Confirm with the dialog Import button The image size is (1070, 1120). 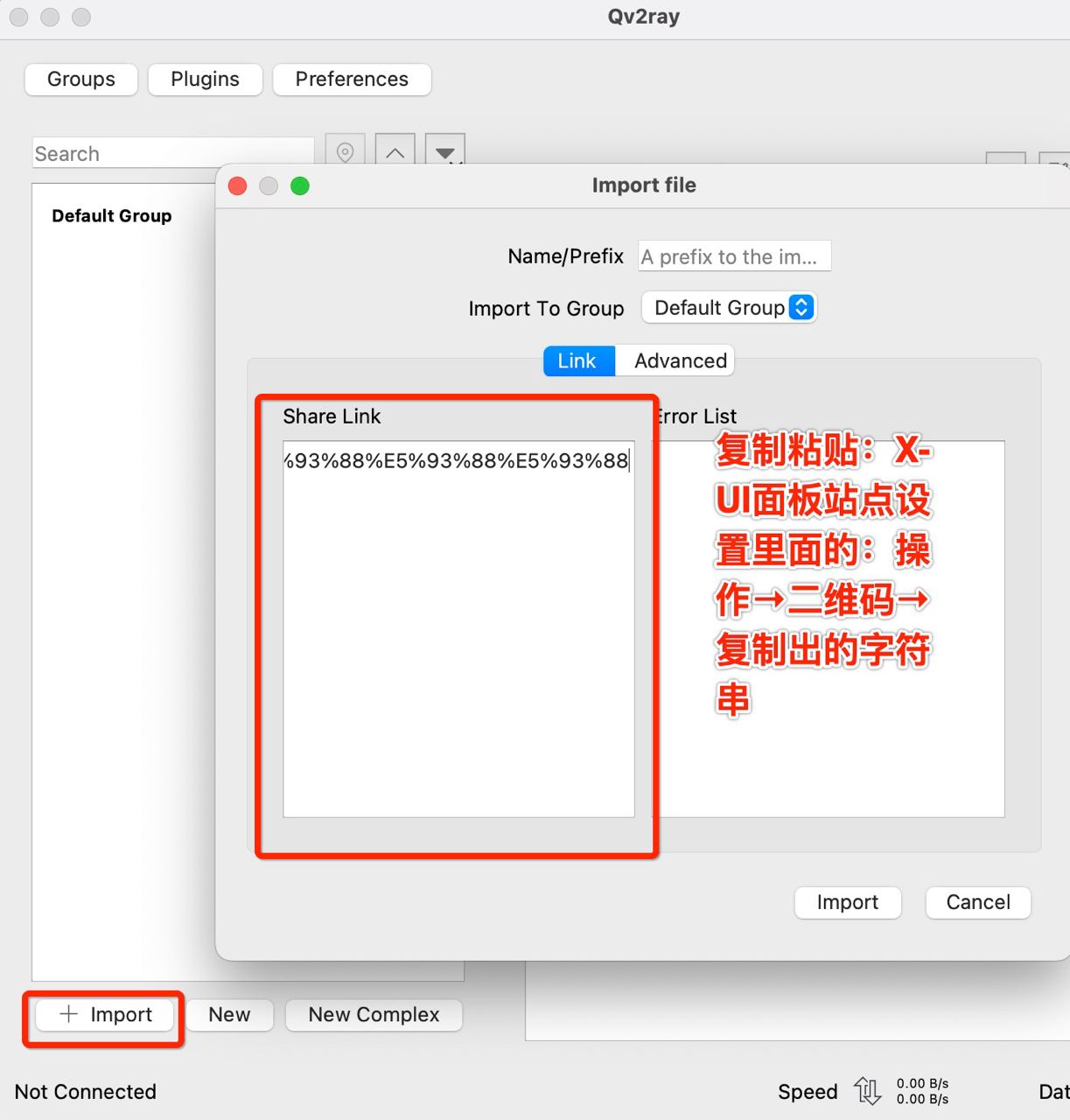848,902
